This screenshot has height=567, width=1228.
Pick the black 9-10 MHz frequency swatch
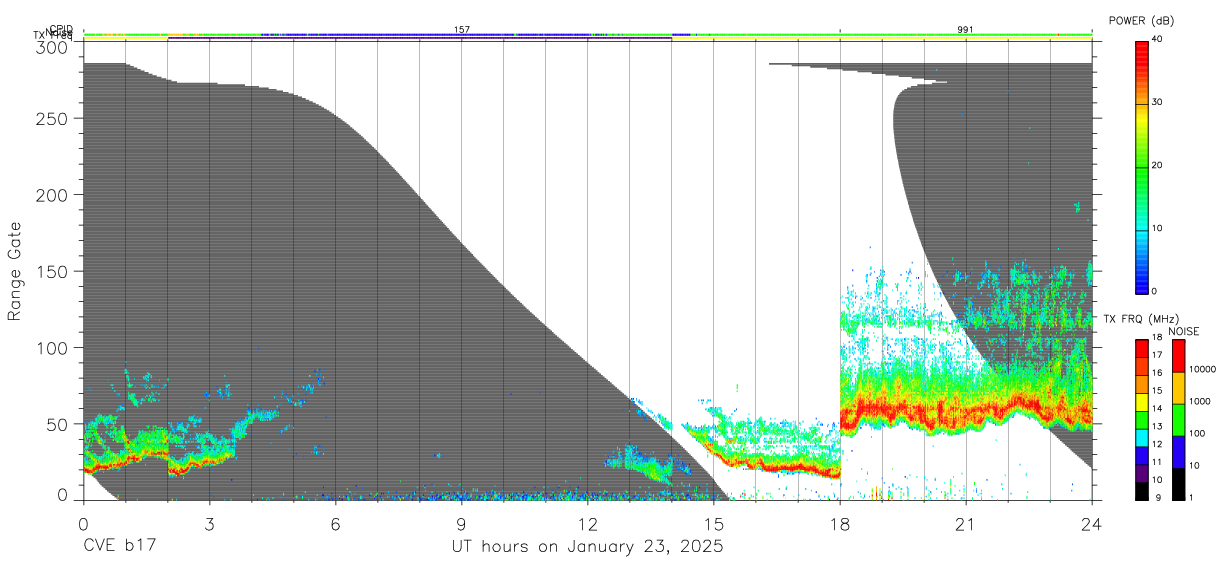(x=1141, y=490)
